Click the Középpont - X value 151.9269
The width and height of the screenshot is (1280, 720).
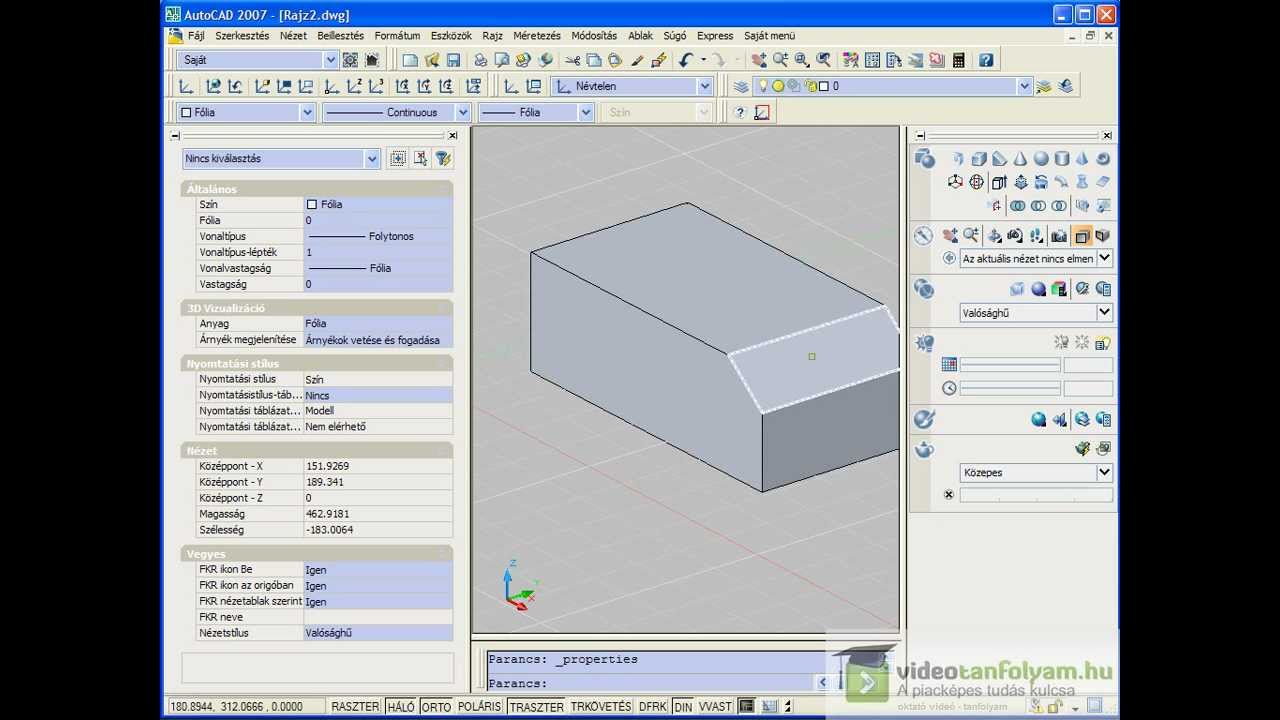pos(377,466)
